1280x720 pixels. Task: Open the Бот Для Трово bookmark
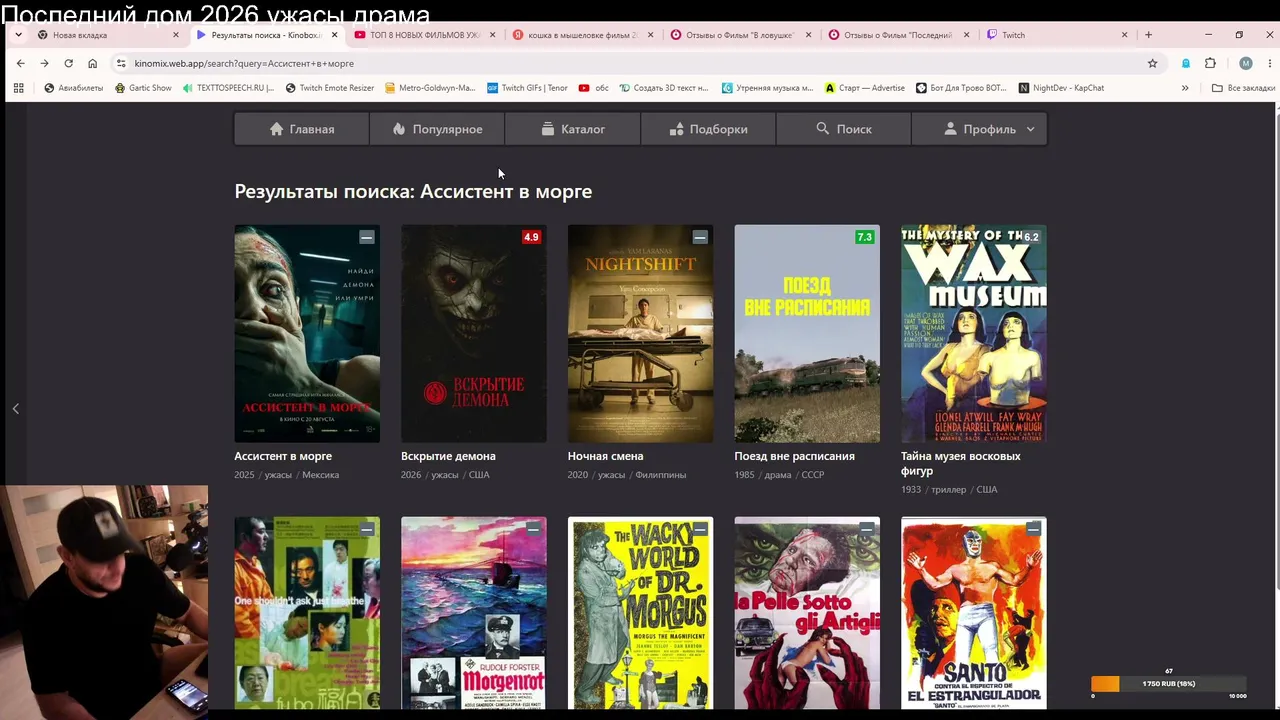tap(962, 88)
